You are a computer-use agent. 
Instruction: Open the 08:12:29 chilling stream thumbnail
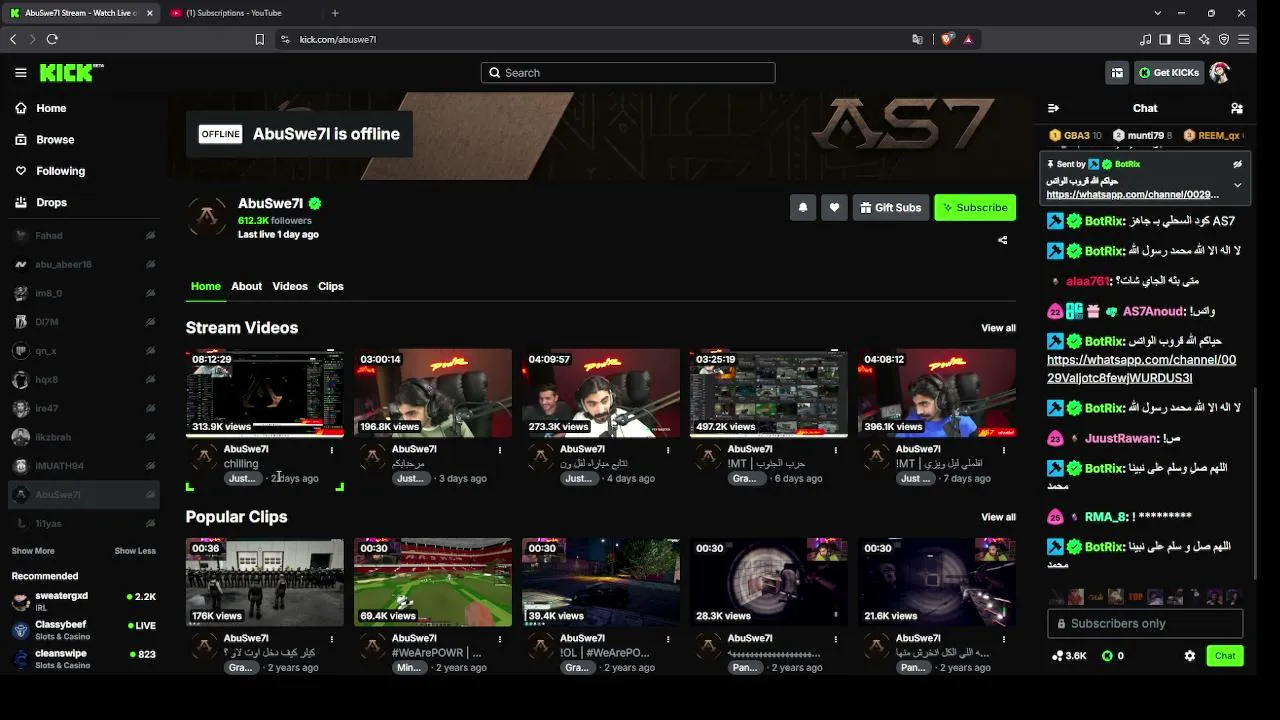click(264, 393)
